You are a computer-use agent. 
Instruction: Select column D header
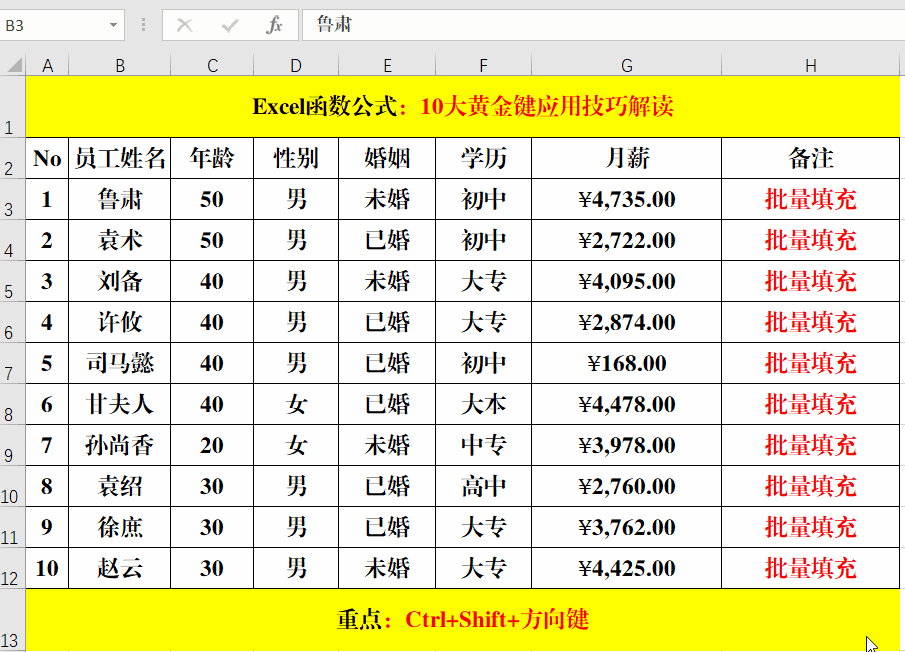pos(296,65)
